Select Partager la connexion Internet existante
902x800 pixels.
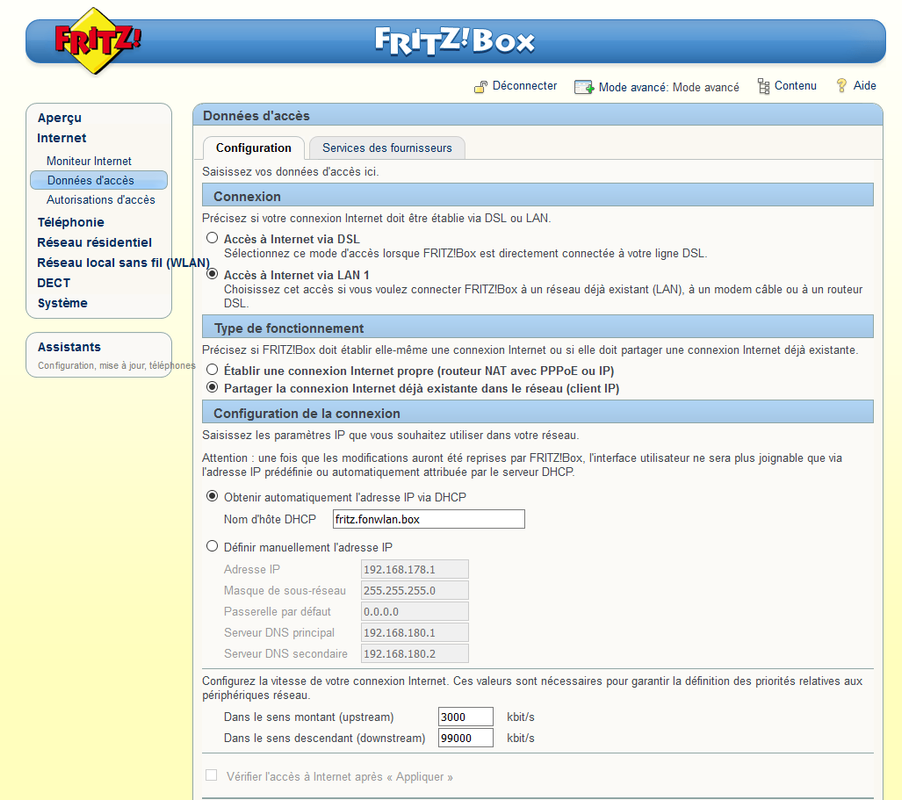[212, 387]
